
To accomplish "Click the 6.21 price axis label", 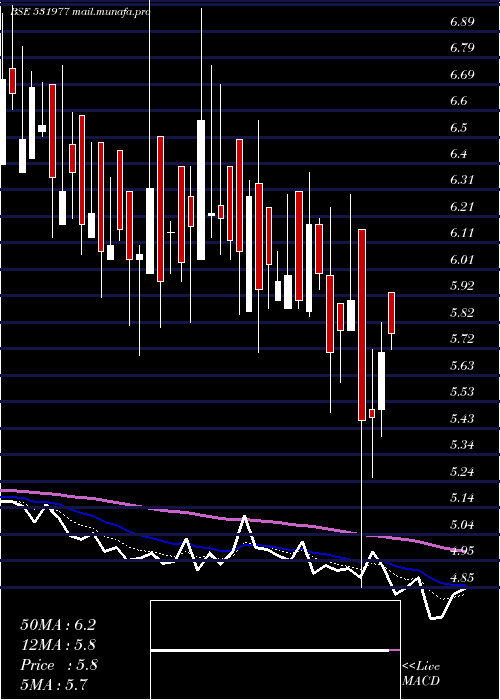I will pos(462,207).
